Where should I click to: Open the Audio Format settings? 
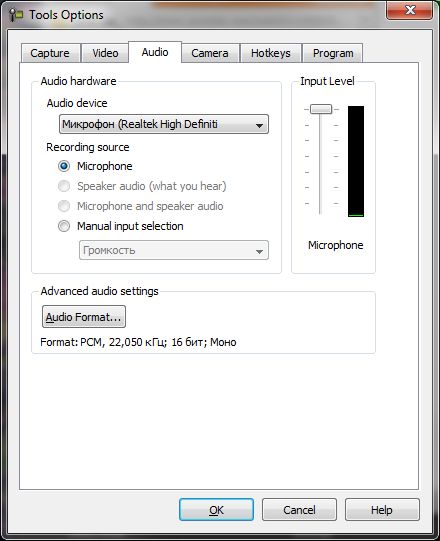(x=84, y=317)
